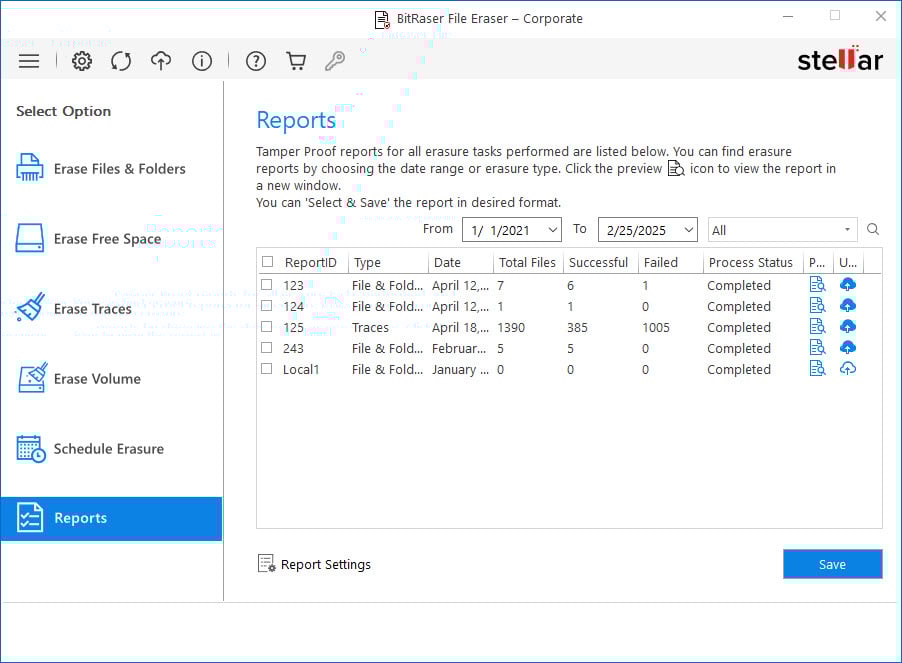Click Total Files value 1390
The image size is (902, 663).
[511, 327]
